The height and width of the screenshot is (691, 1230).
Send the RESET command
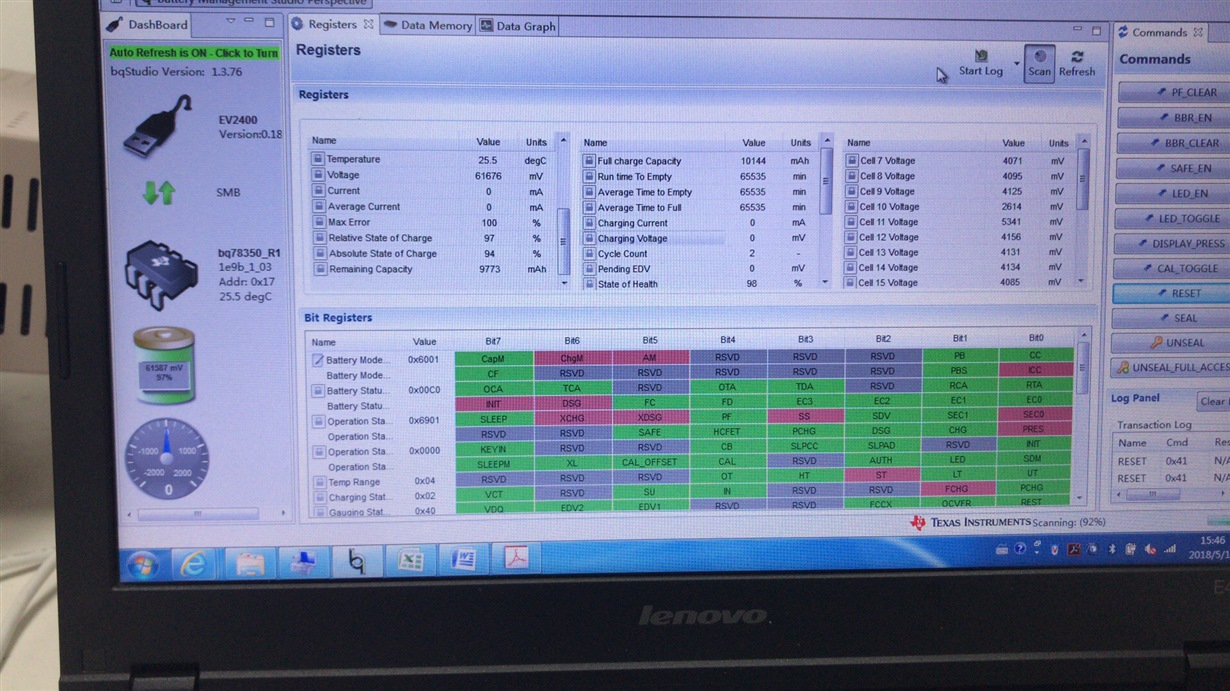[x=1175, y=293]
